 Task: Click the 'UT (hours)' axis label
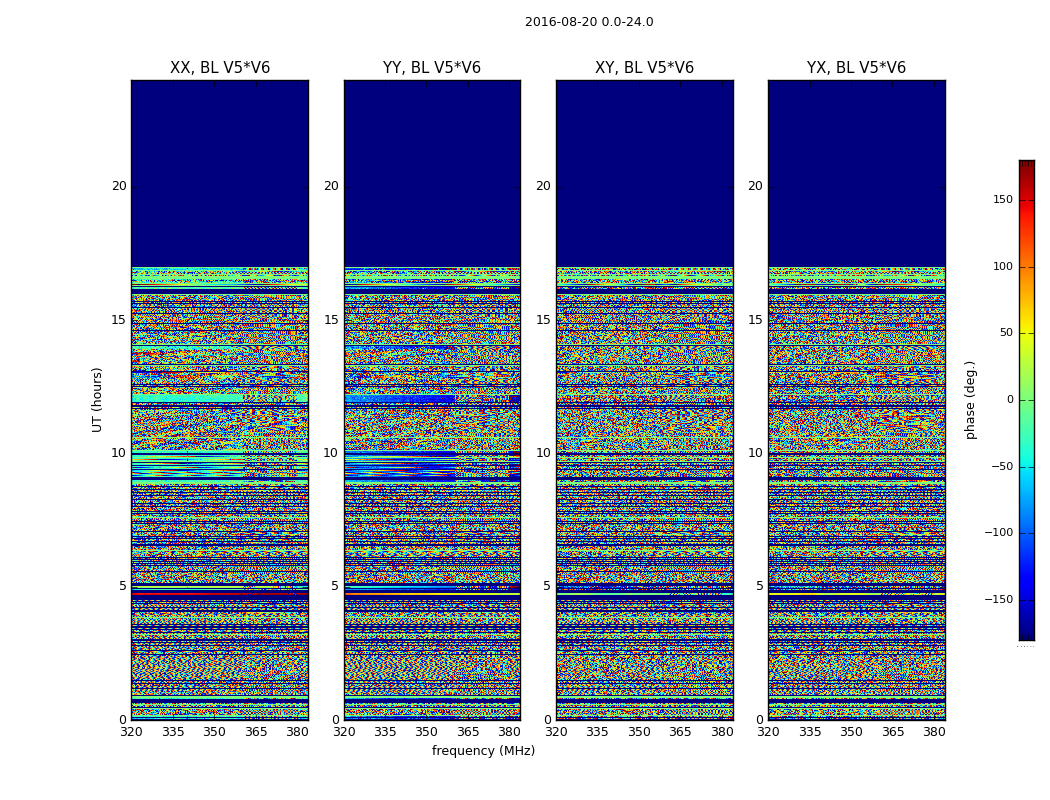pos(97,400)
